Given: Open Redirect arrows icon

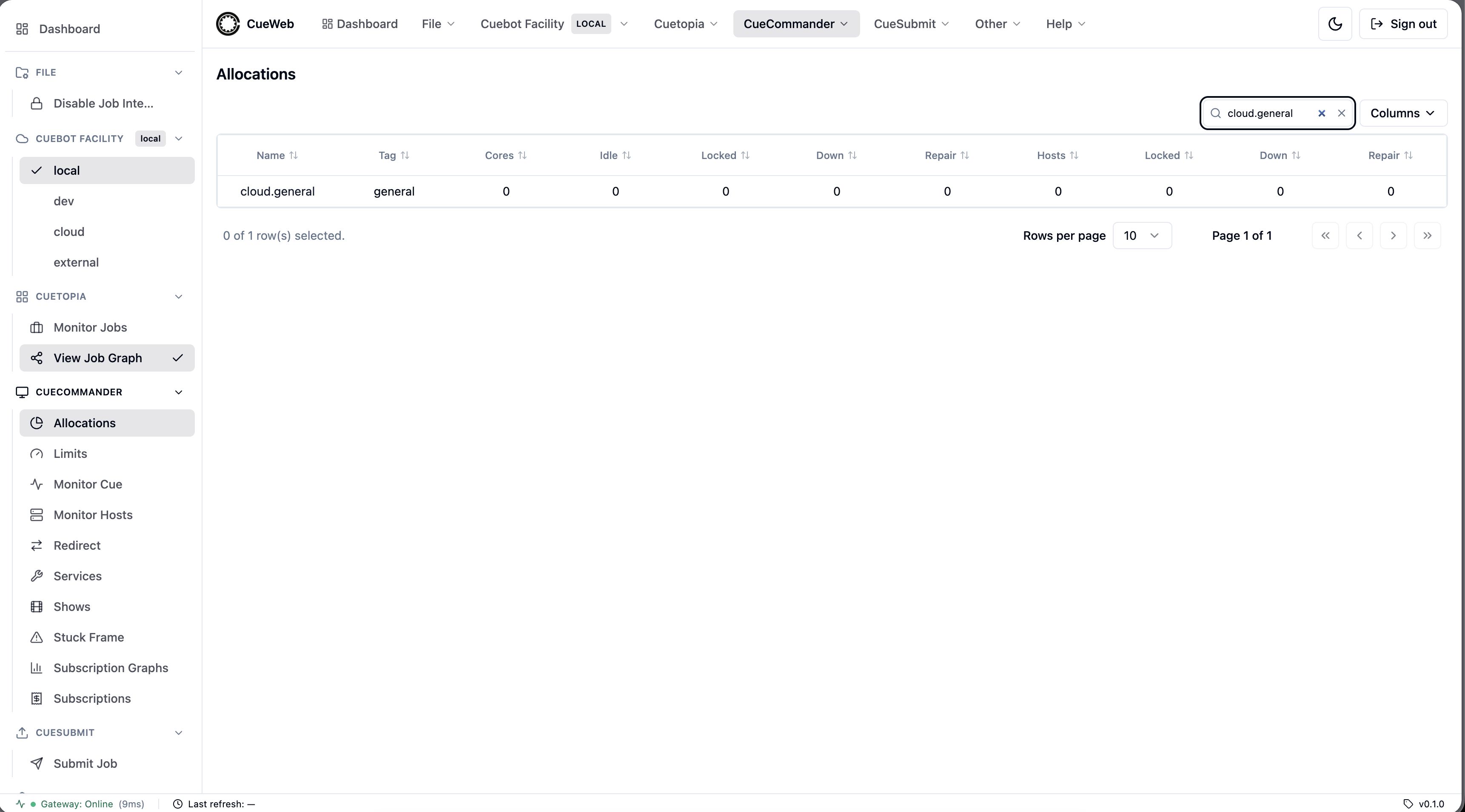Looking at the screenshot, I should pos(37,545).
